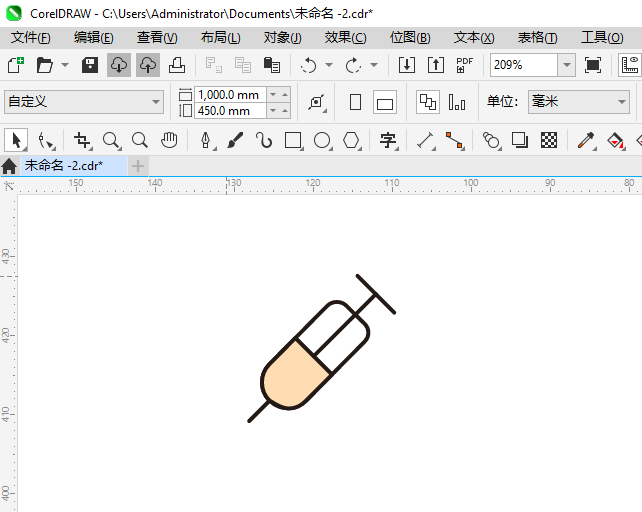Select the Crop tool

(x=82, y=140)
